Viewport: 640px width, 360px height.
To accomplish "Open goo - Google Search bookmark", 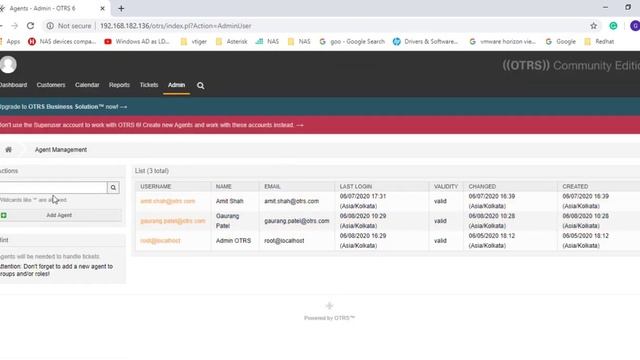I will coord(352,42).
